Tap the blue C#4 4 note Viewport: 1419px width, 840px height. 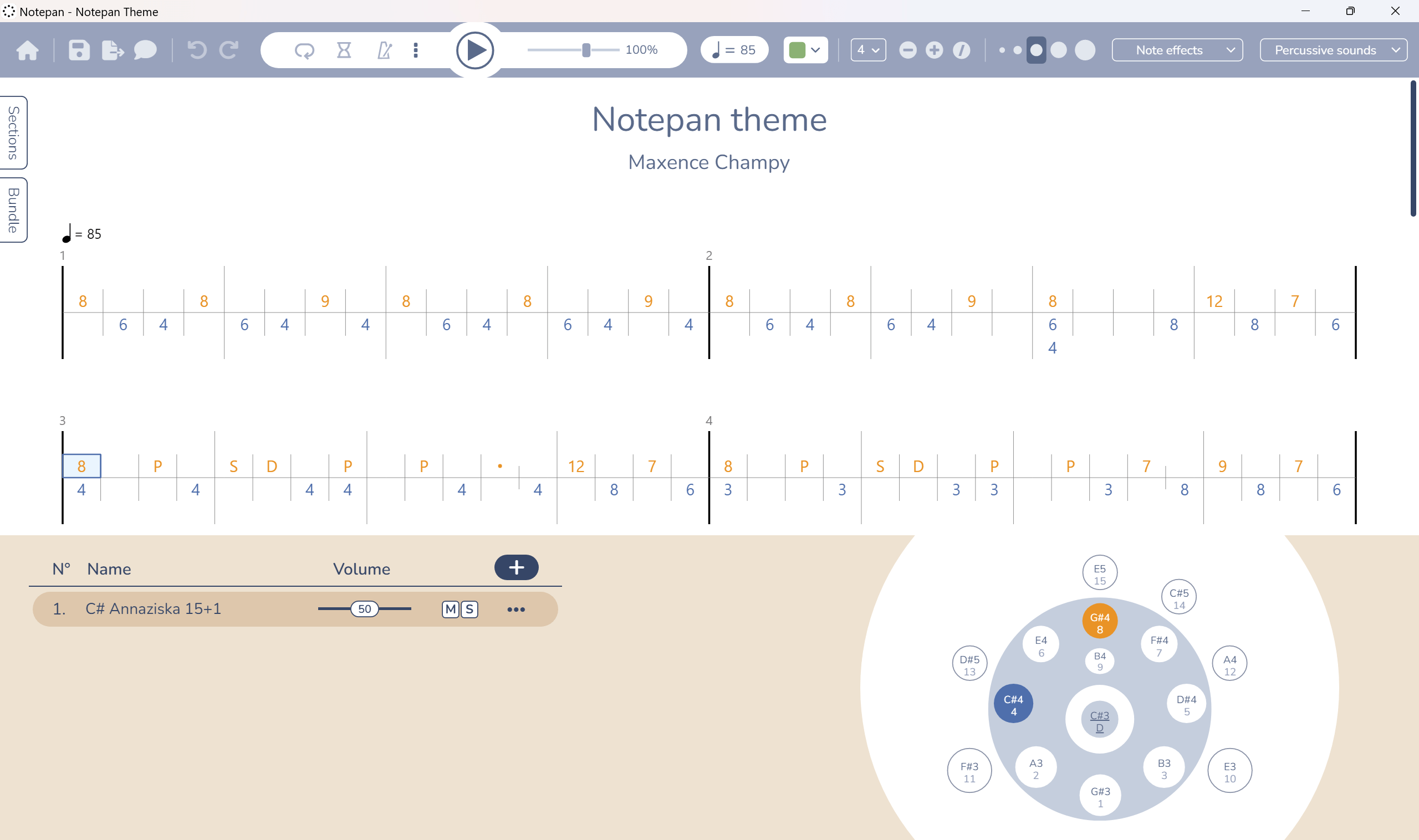pyautogui.click(x=1013, y=704)
